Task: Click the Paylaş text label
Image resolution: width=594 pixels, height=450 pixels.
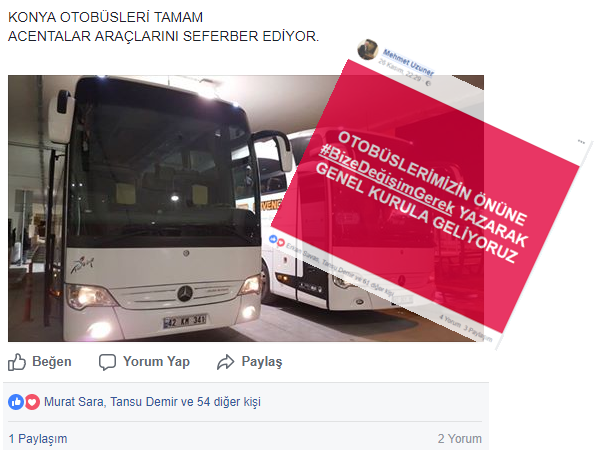Action: pyautogui.click(x=262, y=362)
